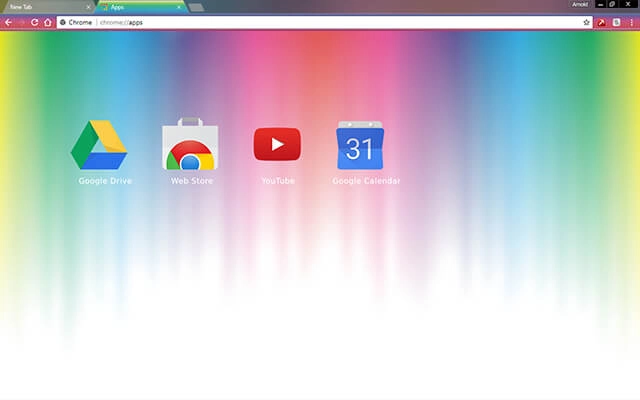This screenshot has height=400, width=640.
Task: Open the YouTube app icon
Action: tap(277, 144)
